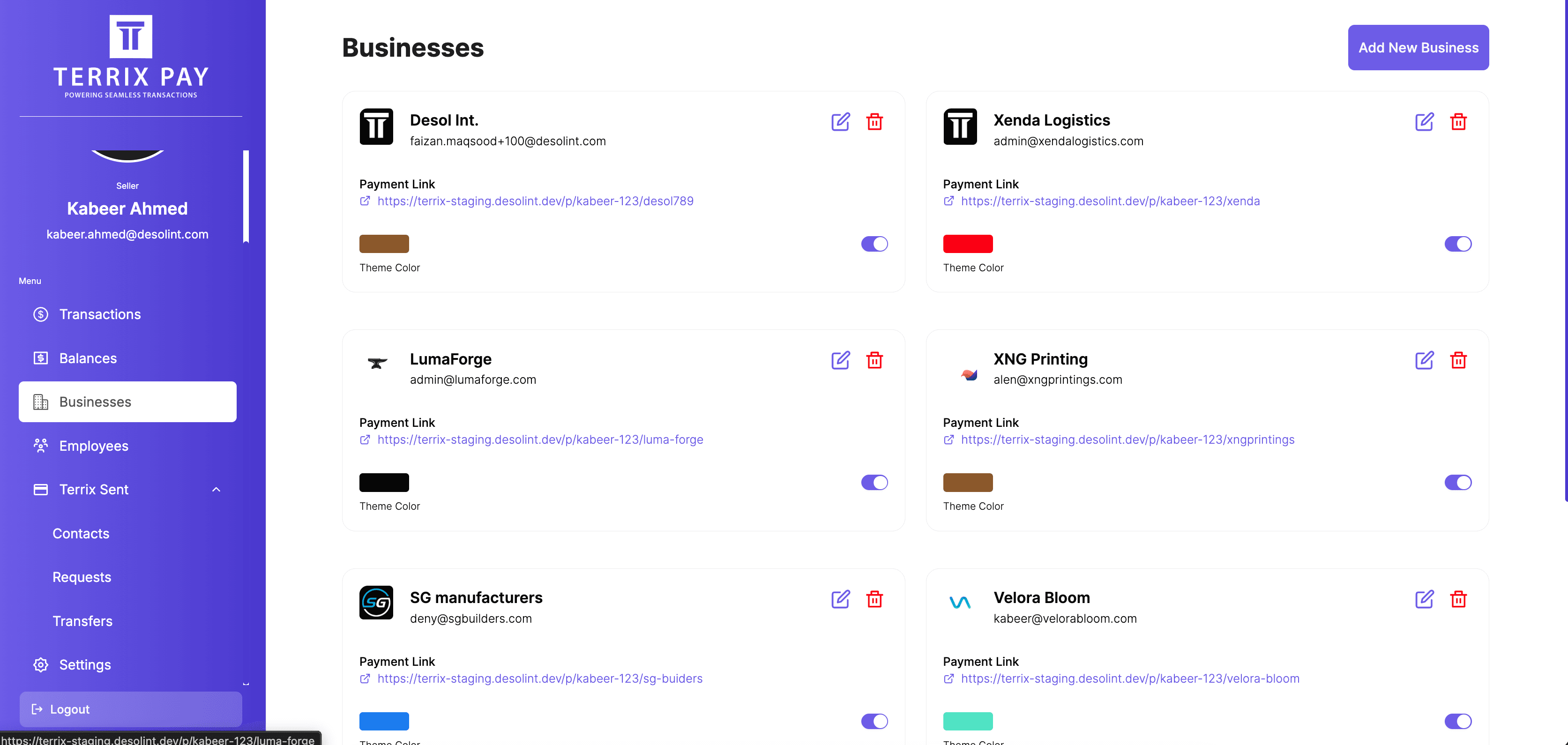Viewport: 1568px width, 745px height.
Task: Delete the XNG Printing business
Action: (1458, 360)
